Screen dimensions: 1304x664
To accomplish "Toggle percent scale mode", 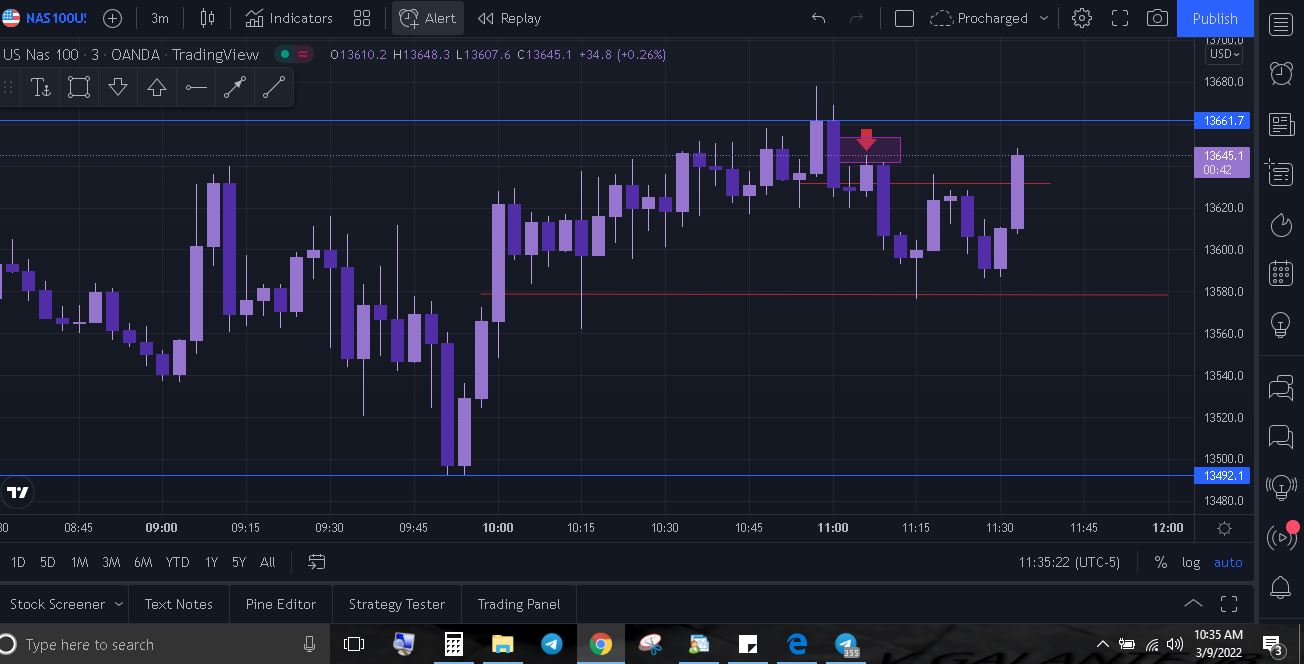I will click(1160, 562).
